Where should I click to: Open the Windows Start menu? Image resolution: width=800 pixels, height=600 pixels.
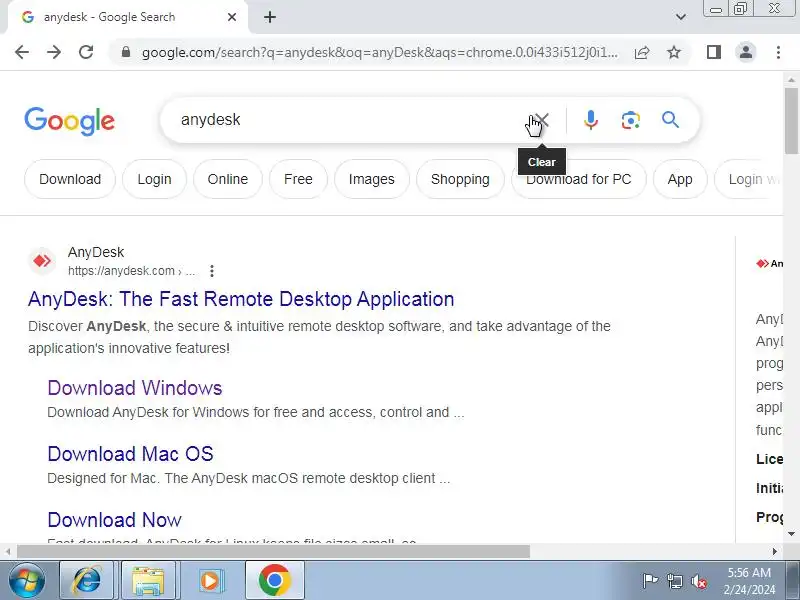point(27,581)
